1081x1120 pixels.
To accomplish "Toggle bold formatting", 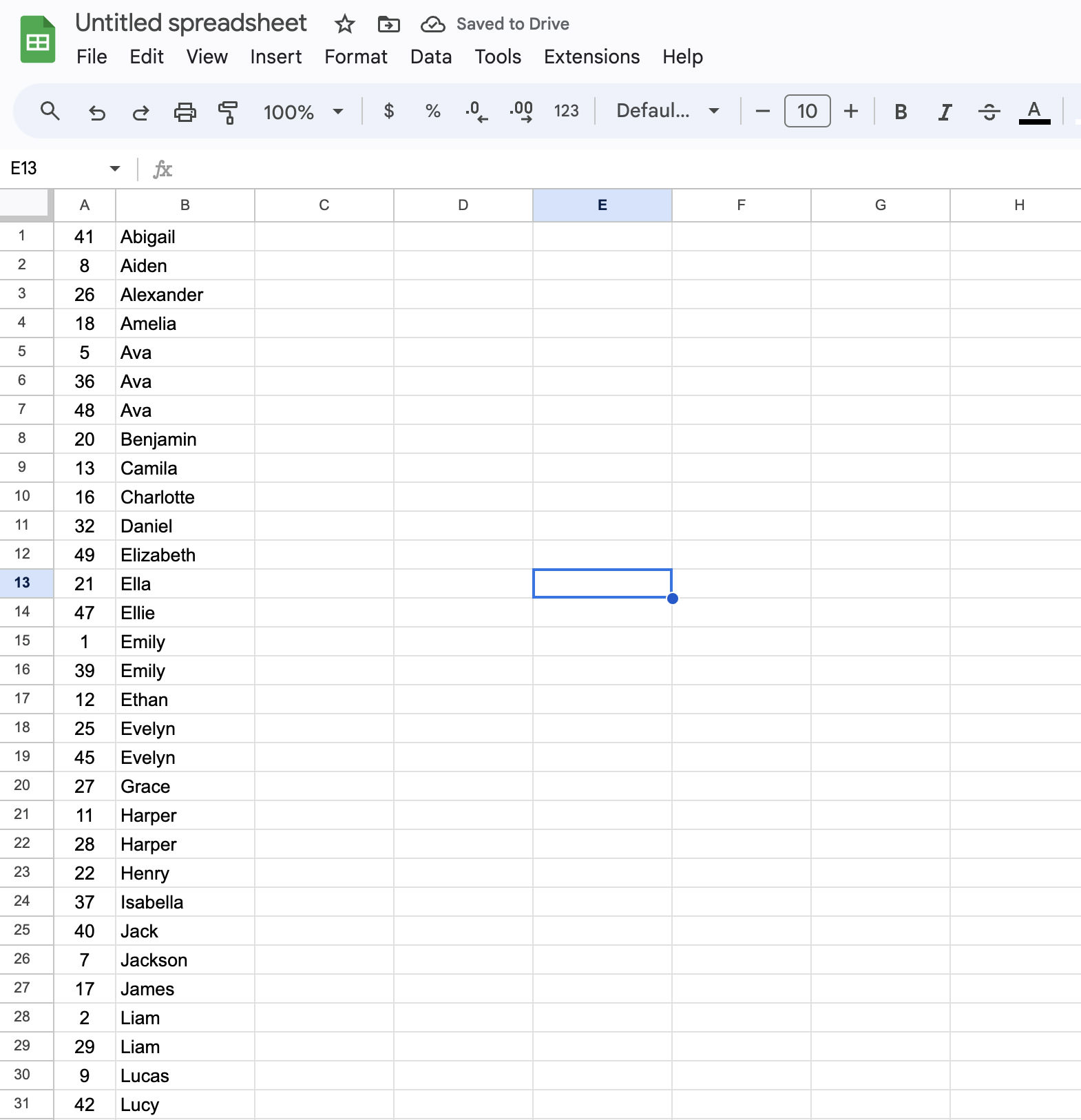I will [901, 112].
